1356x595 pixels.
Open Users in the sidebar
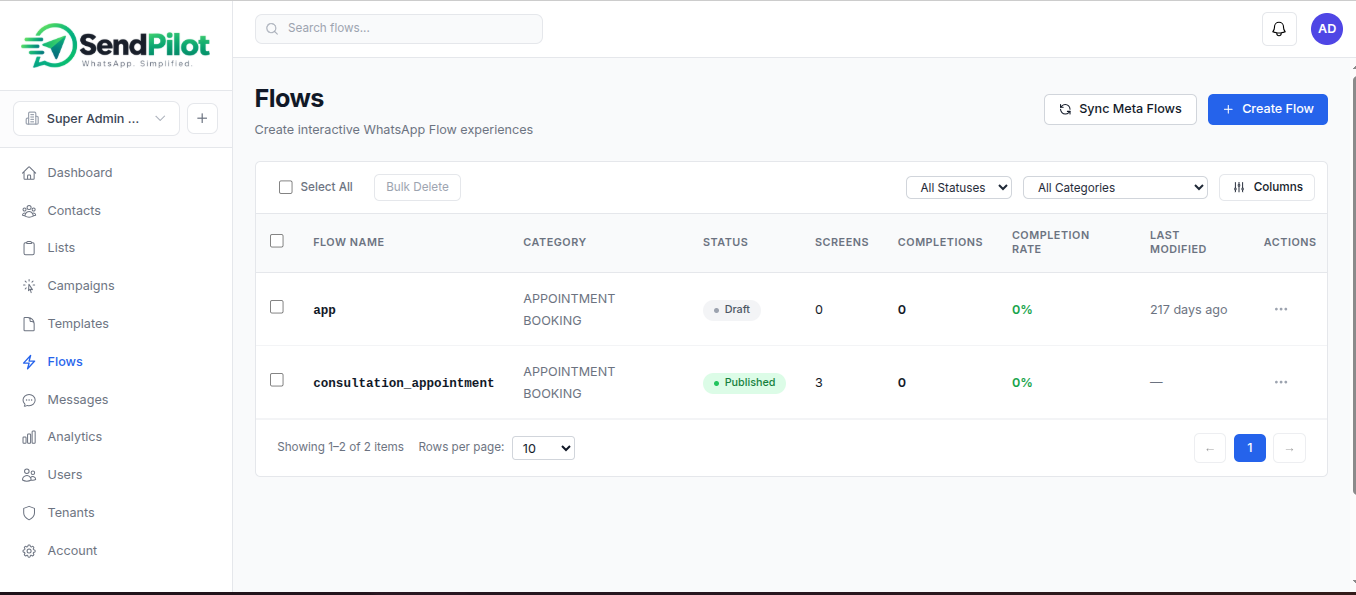65,475
